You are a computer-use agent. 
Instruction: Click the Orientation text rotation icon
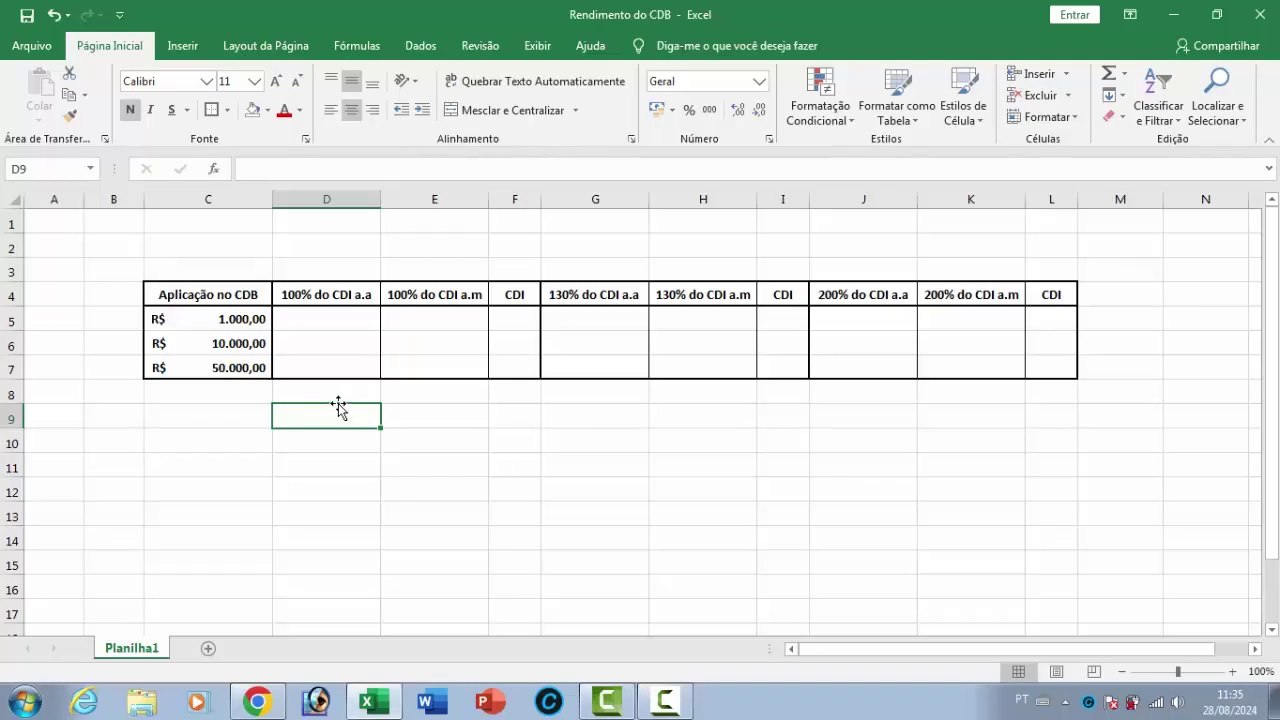[x=402, y=81]
